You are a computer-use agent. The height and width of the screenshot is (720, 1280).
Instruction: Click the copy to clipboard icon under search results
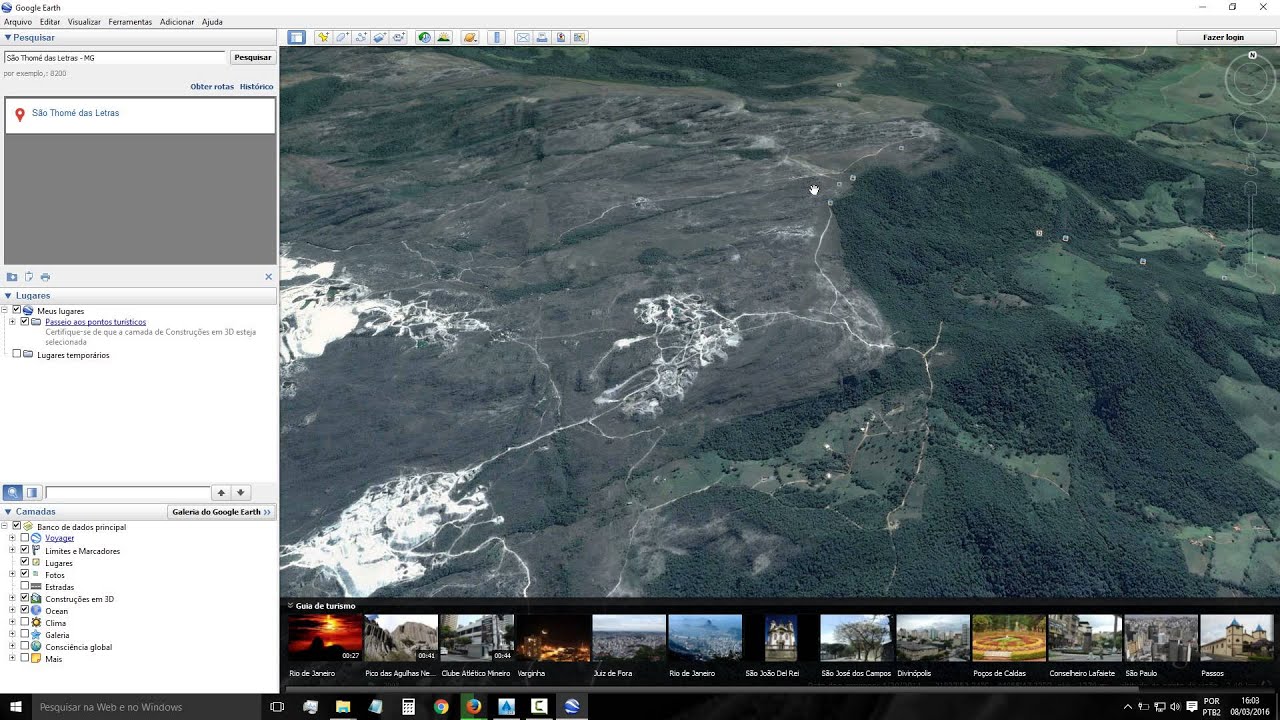(29, 277)
